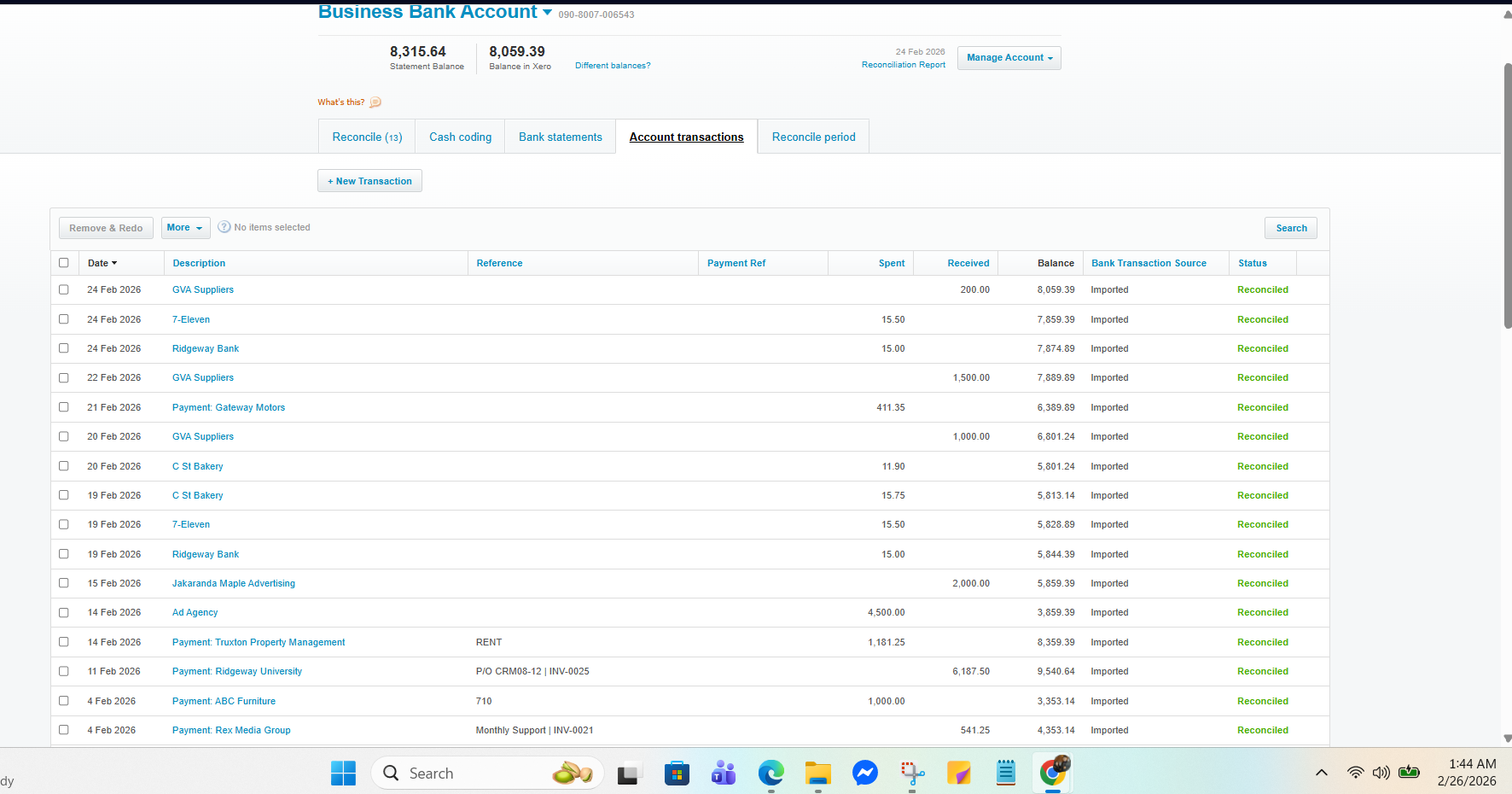Check the Payment: Ridgeway University row checkbox
The height and width of the screenshot is (794, 1512).
64,671
